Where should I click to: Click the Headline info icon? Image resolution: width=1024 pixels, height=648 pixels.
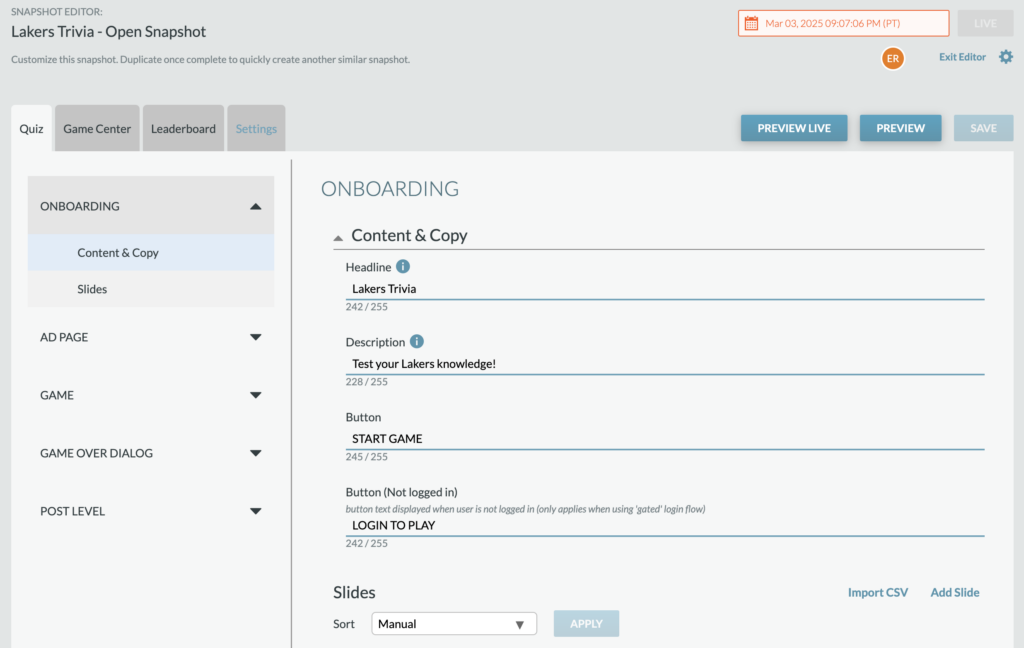[x=403, y=267]
